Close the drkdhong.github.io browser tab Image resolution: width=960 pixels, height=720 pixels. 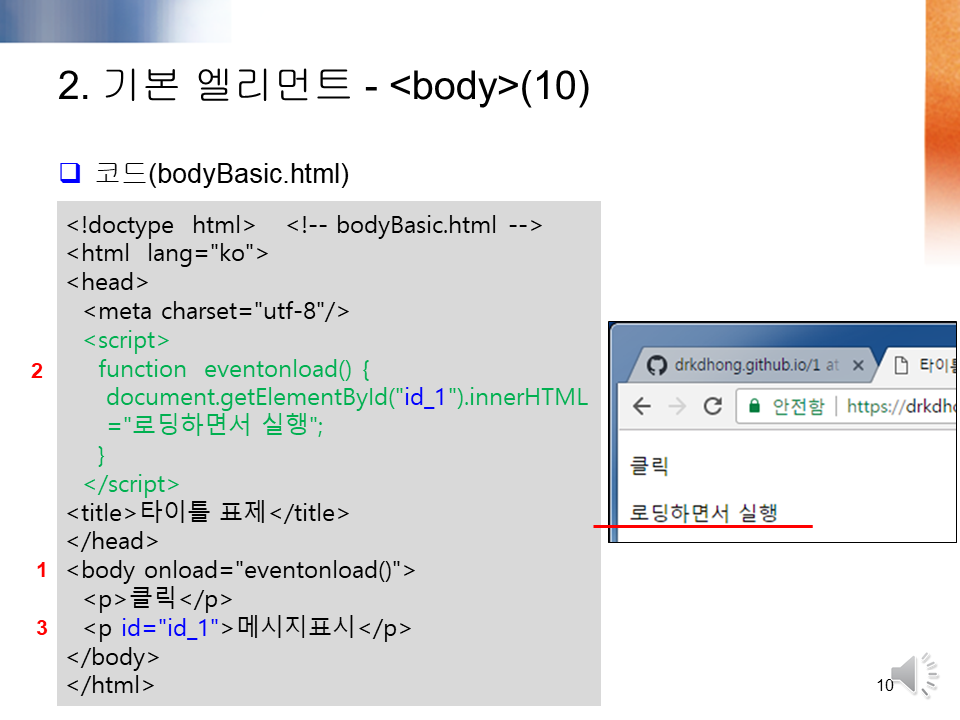(x=858, y=366)
